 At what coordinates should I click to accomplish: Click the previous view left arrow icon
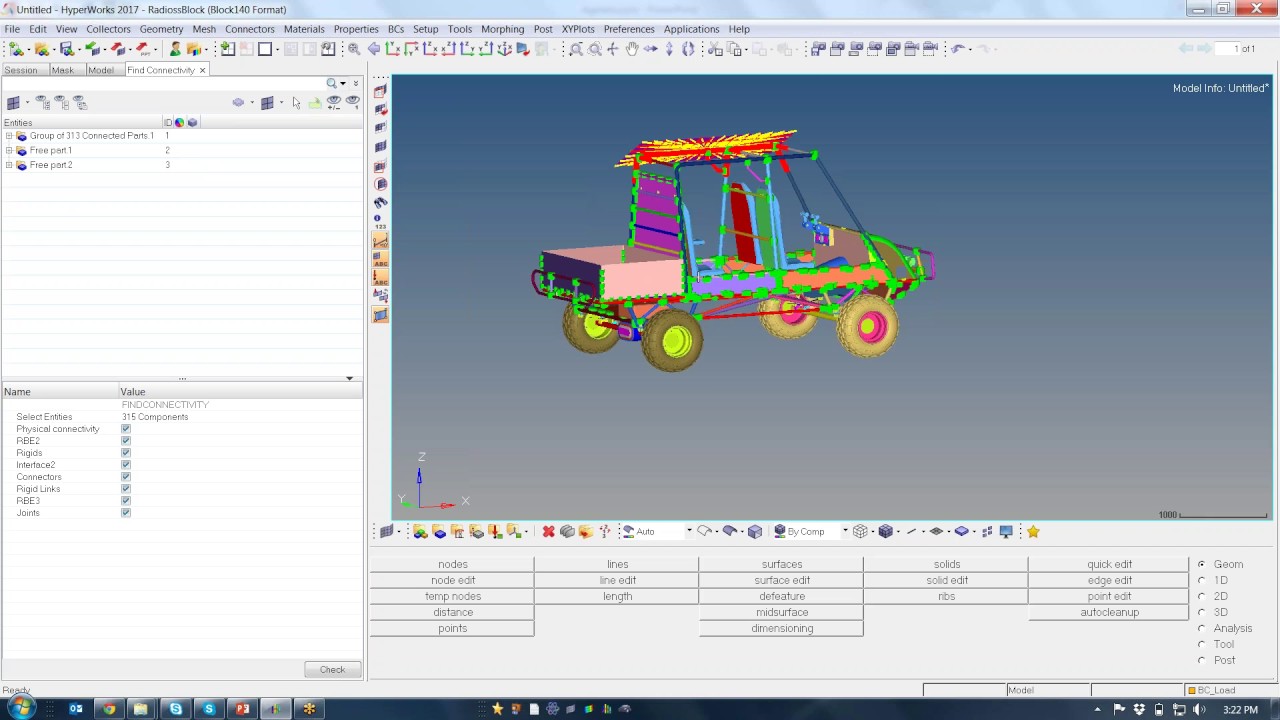(374, 49)
